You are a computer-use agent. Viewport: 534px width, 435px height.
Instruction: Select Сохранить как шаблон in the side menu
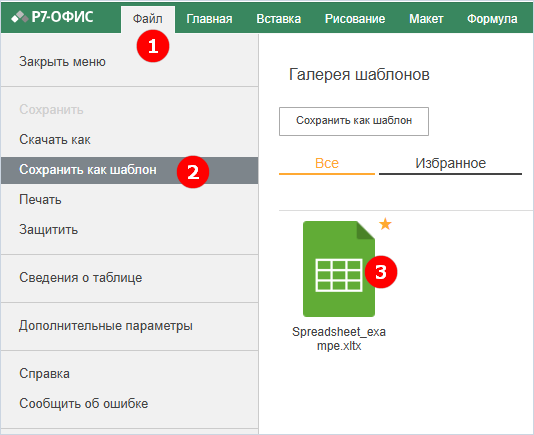point(129,170)
